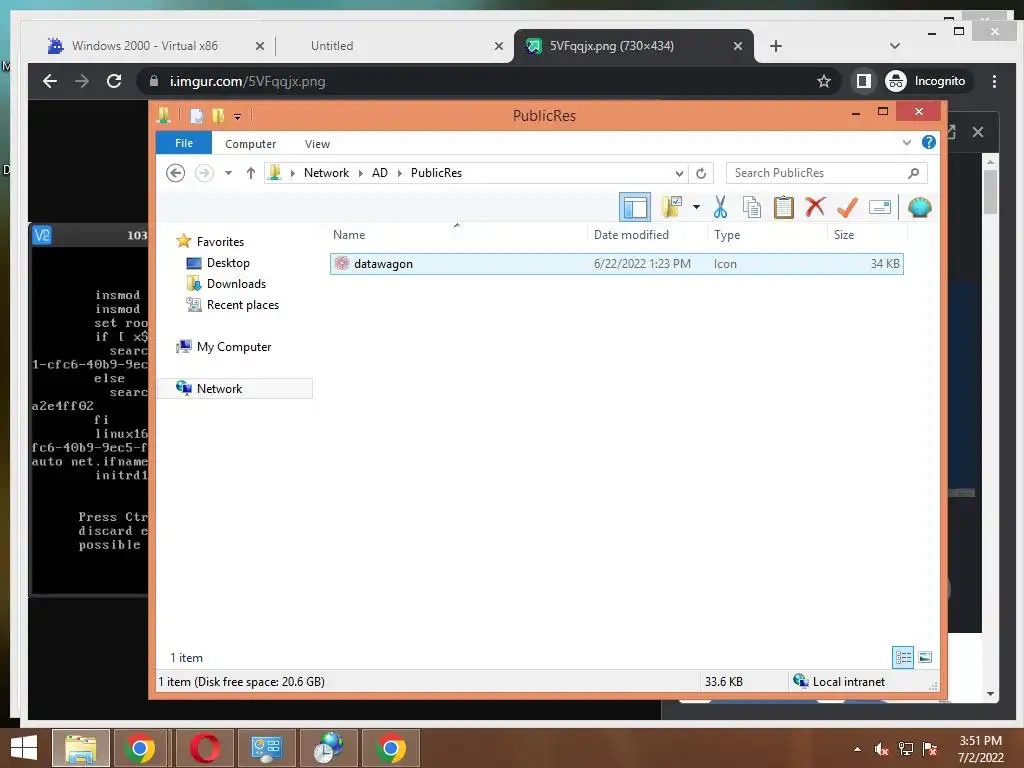This screenshot has width=1024, height=768.
Task: Expand the arrow between Network and AD
Action: 360,173
